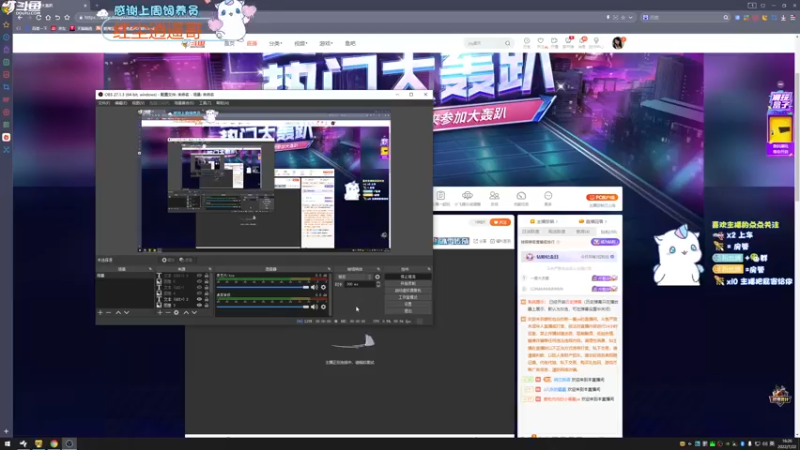
Task: Open OBS from the Windows taskbar
Action: [x=69, y=444]
